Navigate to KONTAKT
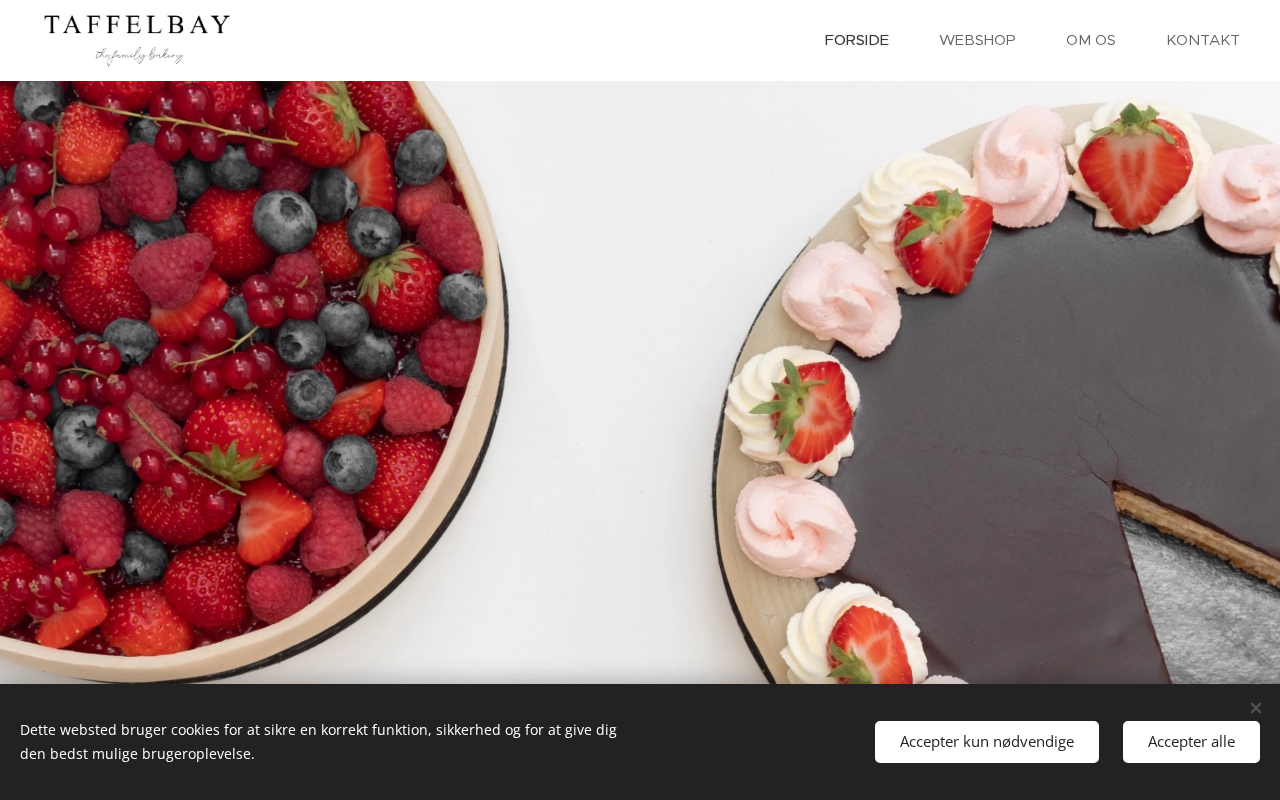 1203,40
